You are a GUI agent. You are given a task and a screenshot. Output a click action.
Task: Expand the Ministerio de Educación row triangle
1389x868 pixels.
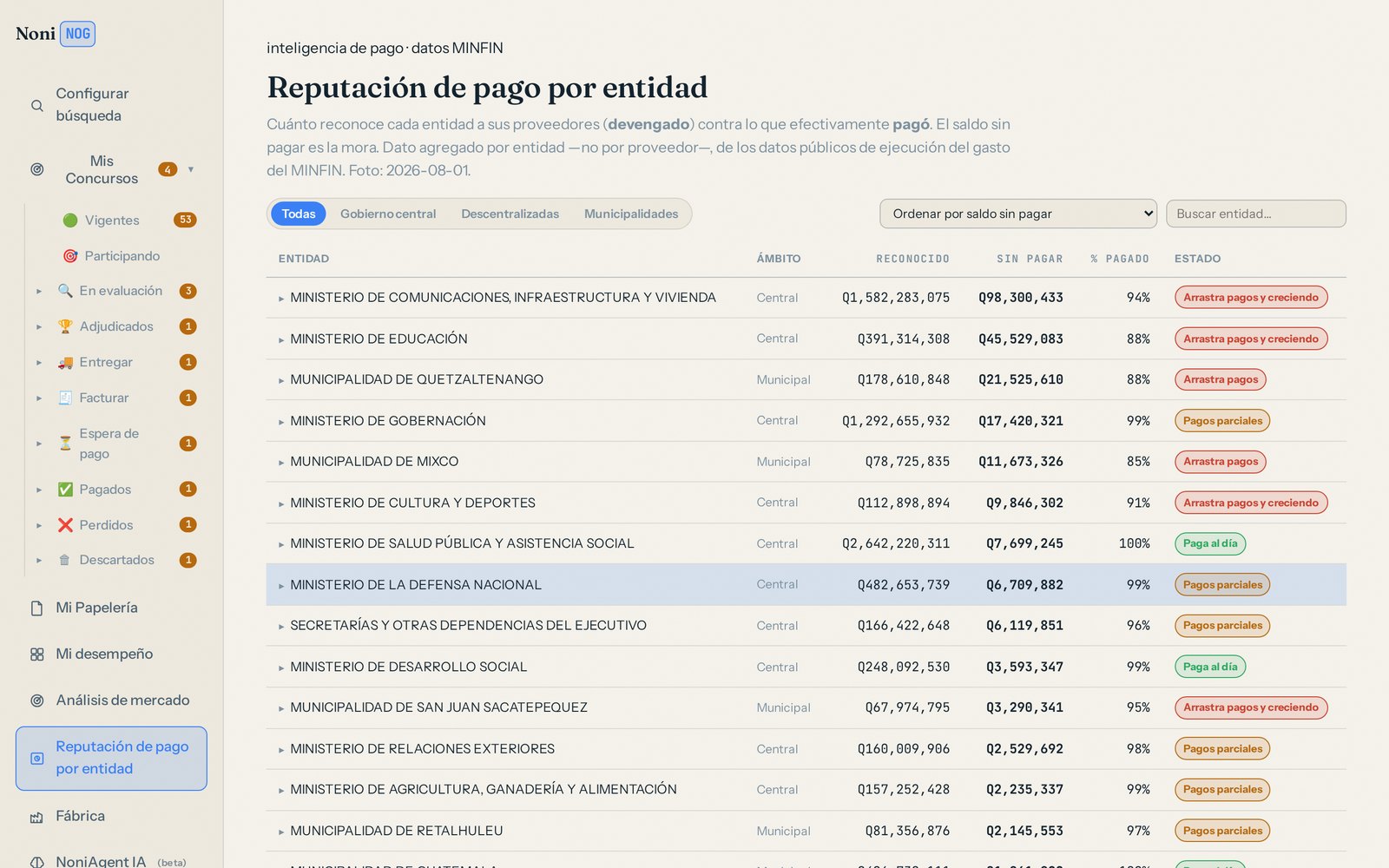click(x=281, y=339)
